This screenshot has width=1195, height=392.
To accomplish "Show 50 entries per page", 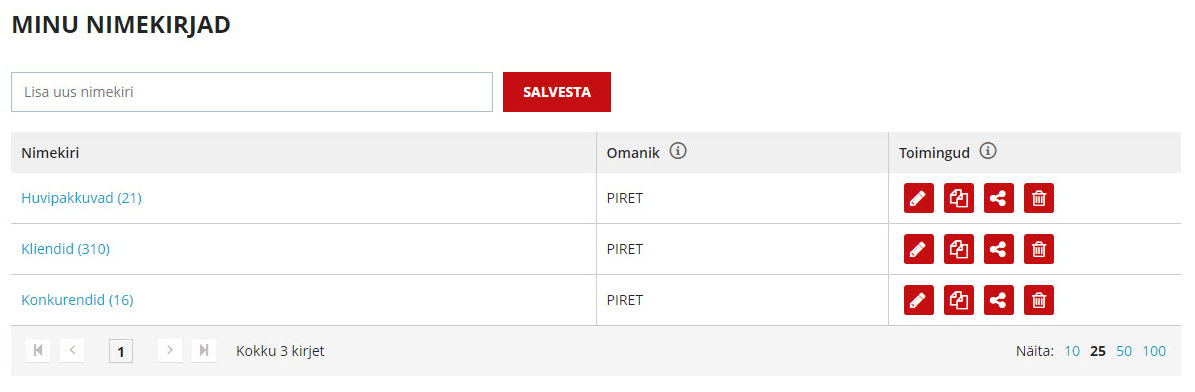I will [x=1124, y=351].
